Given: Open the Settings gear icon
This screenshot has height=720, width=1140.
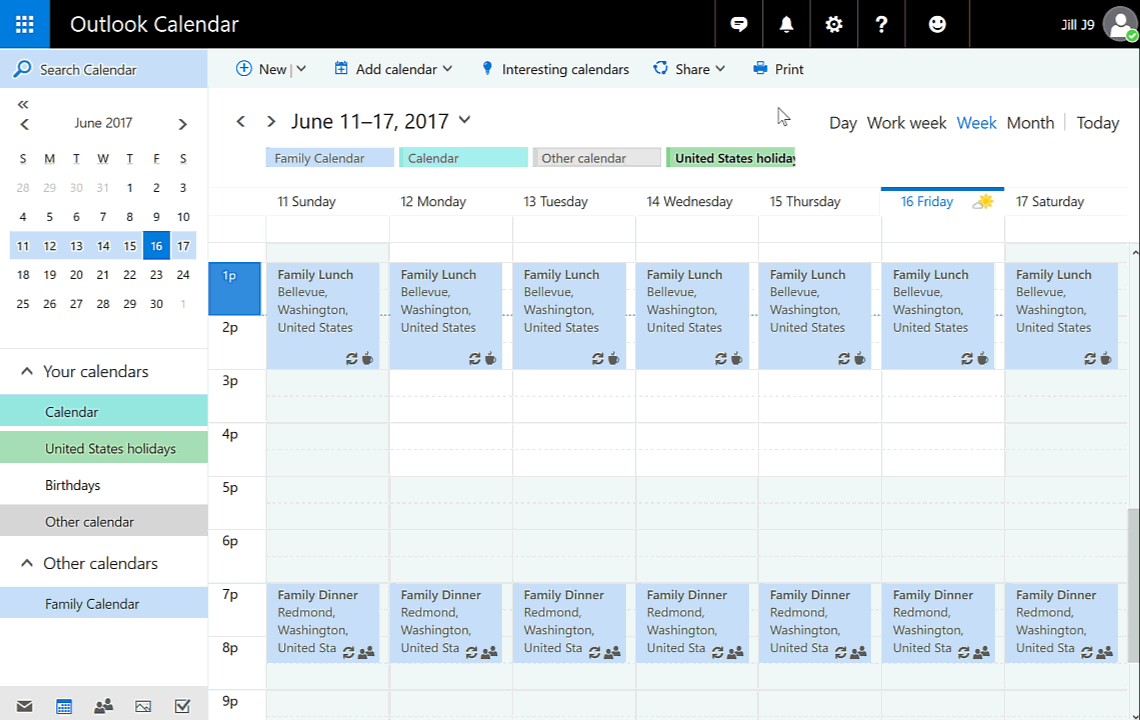Looking at the screenshot, I should (834, 24).
